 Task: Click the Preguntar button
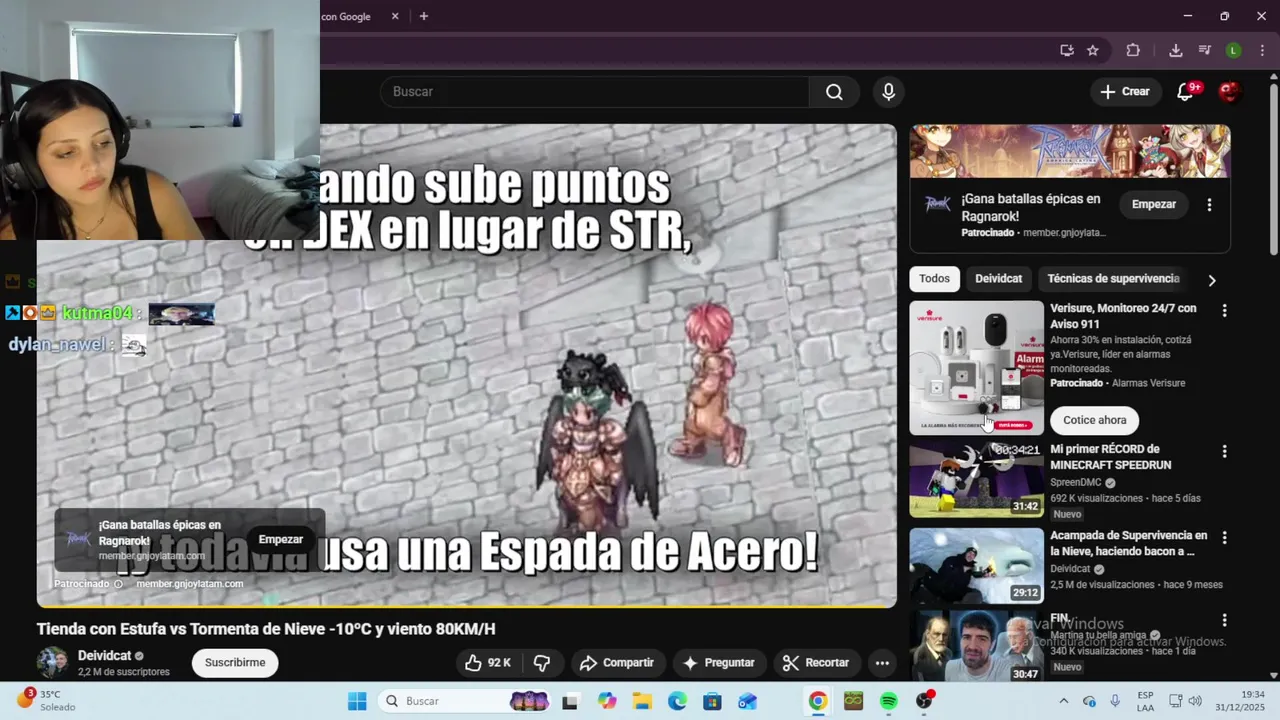[719, 663]
